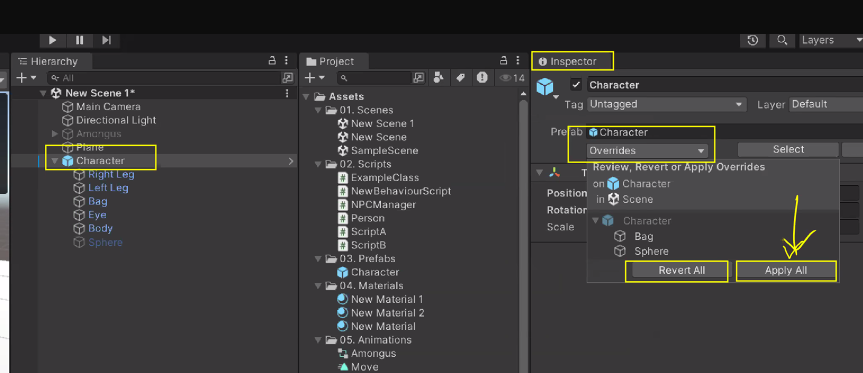
Task: Collapse the 03. Prefabs folder
Action: click(319, 259)
